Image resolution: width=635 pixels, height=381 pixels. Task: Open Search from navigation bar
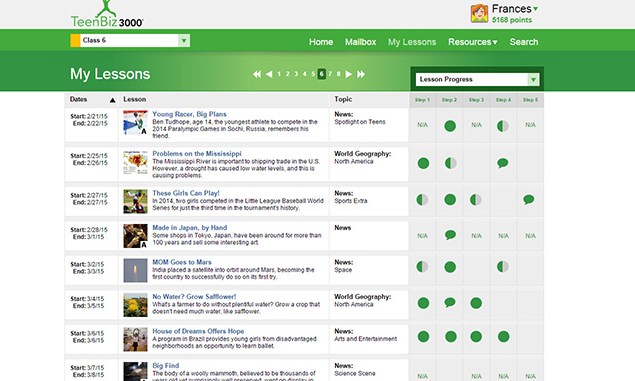pyautogui.click(x=524, y=42)
